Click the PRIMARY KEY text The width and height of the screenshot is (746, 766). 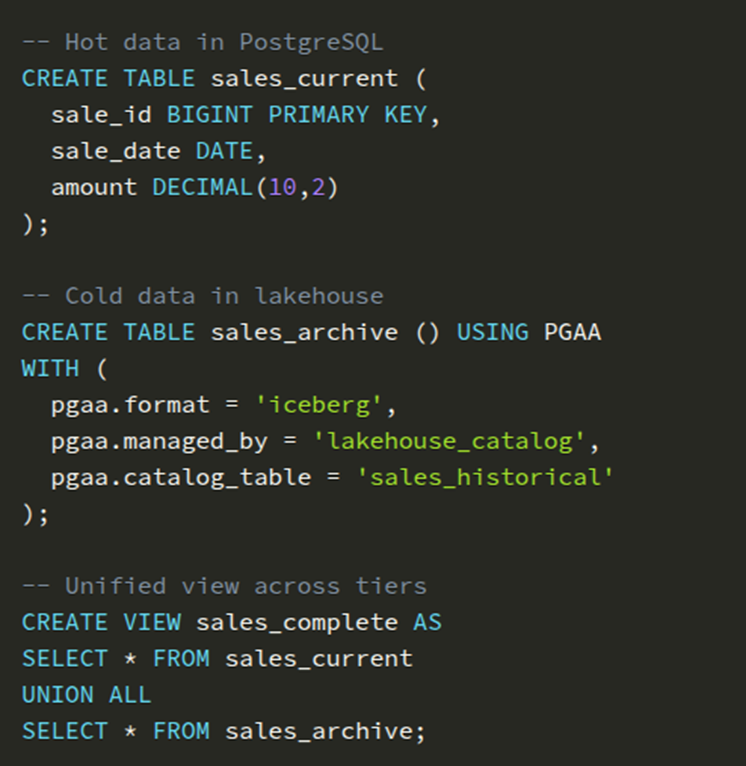348,115
